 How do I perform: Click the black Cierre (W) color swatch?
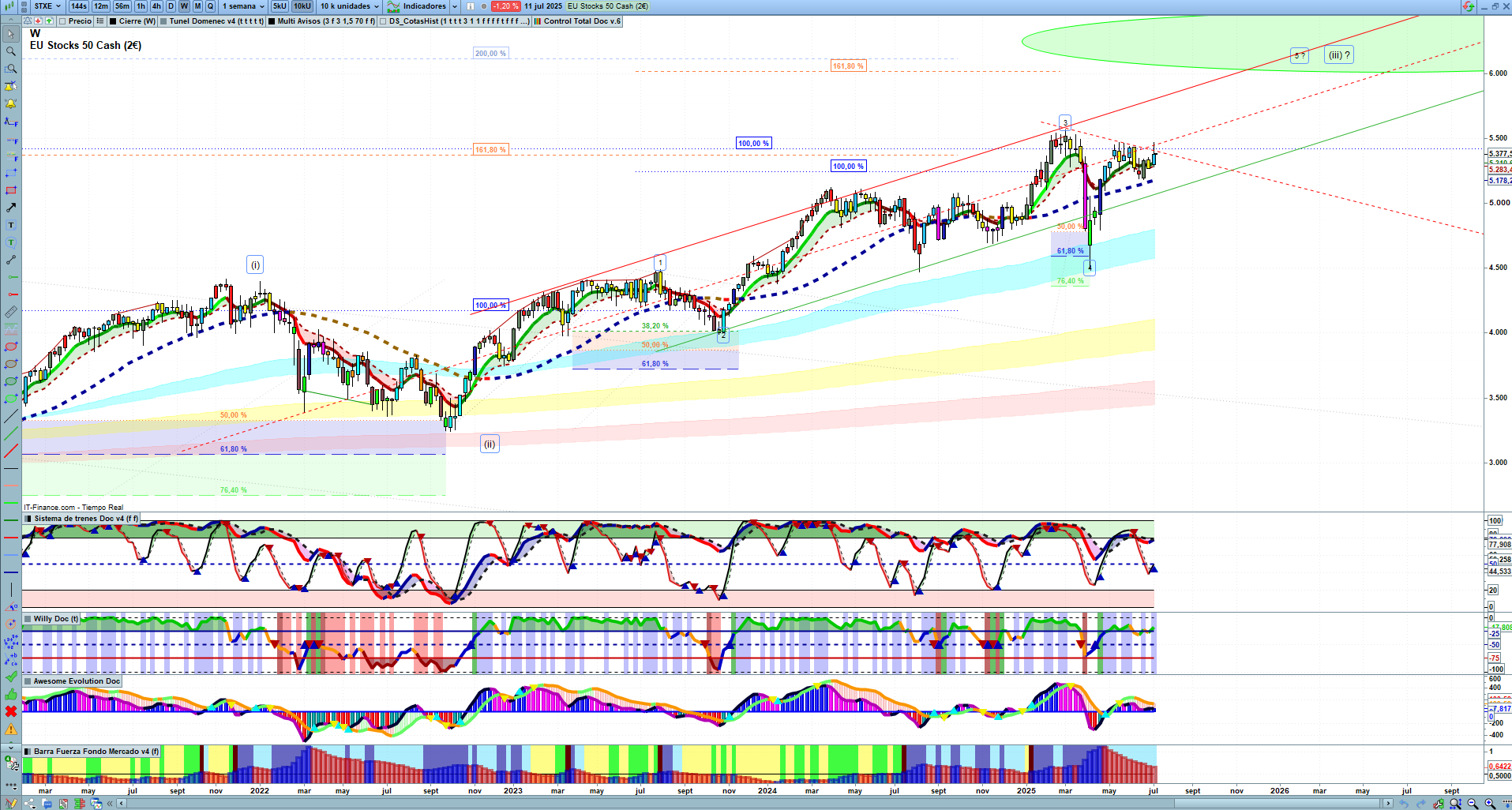[114, 21]
